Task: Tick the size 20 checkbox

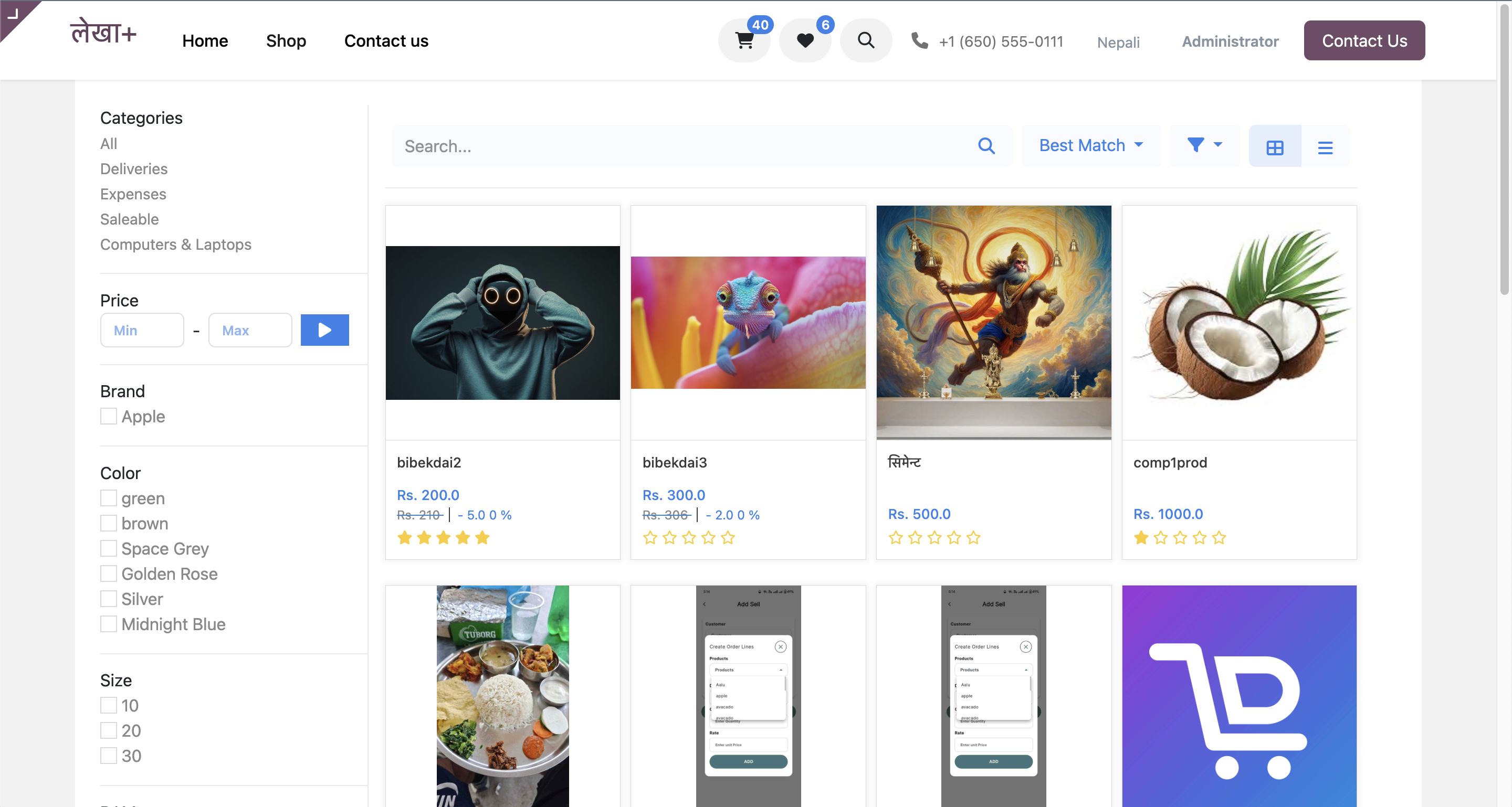Action: 109,731
